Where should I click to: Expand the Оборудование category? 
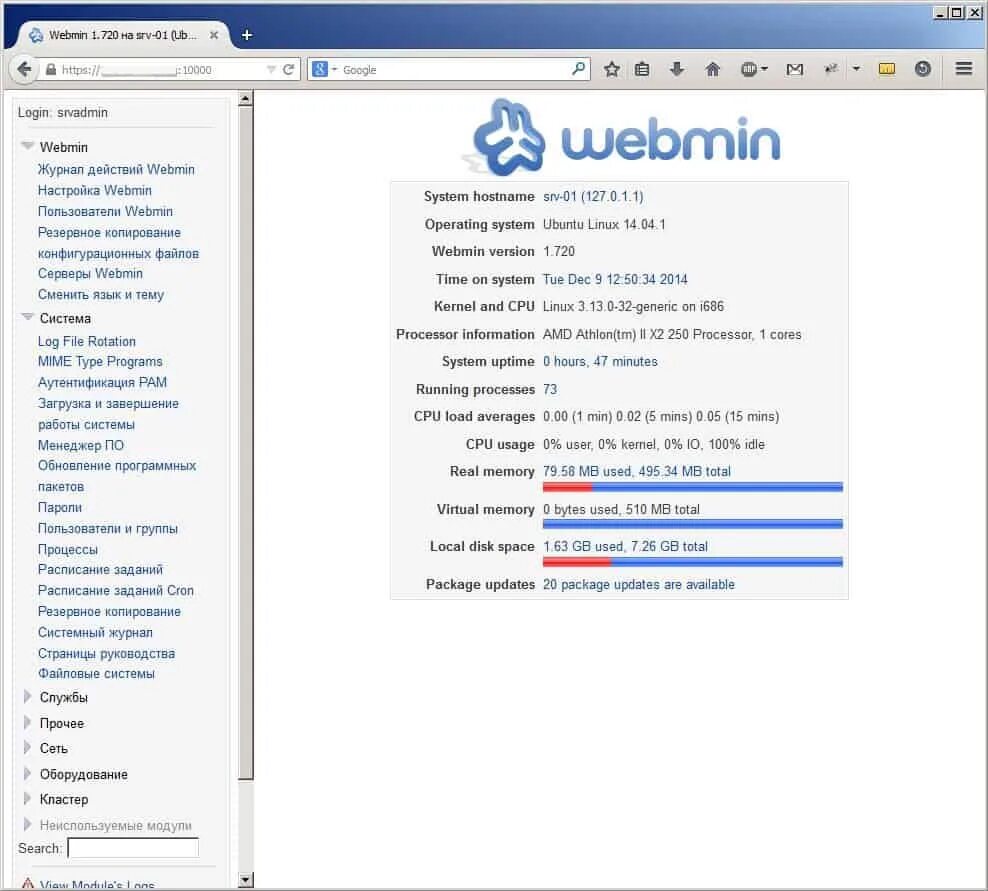pyautogui.click(x=27, y=773)
